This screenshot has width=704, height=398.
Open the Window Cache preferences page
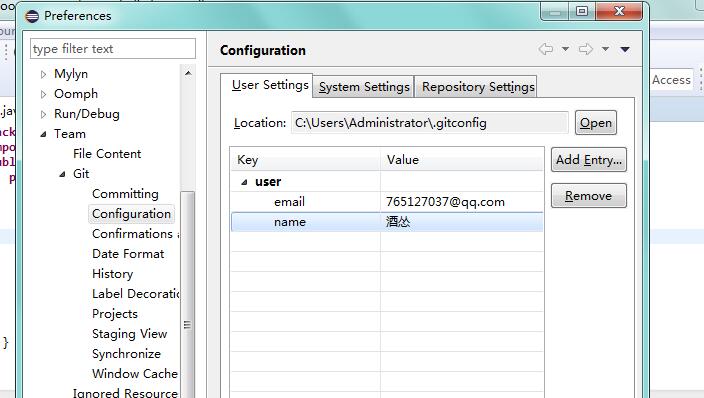(135, 374)
